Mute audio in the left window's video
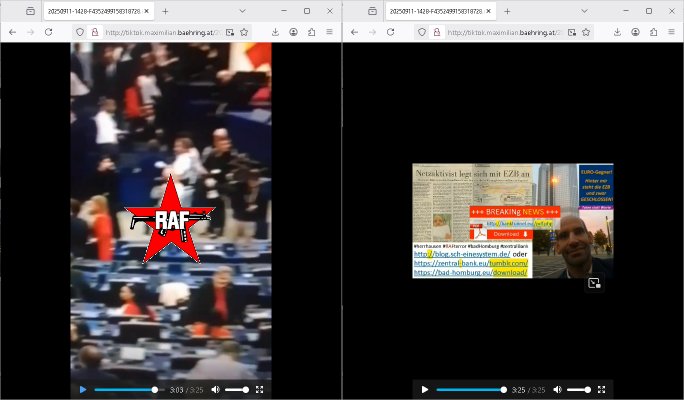 [215, 389]
